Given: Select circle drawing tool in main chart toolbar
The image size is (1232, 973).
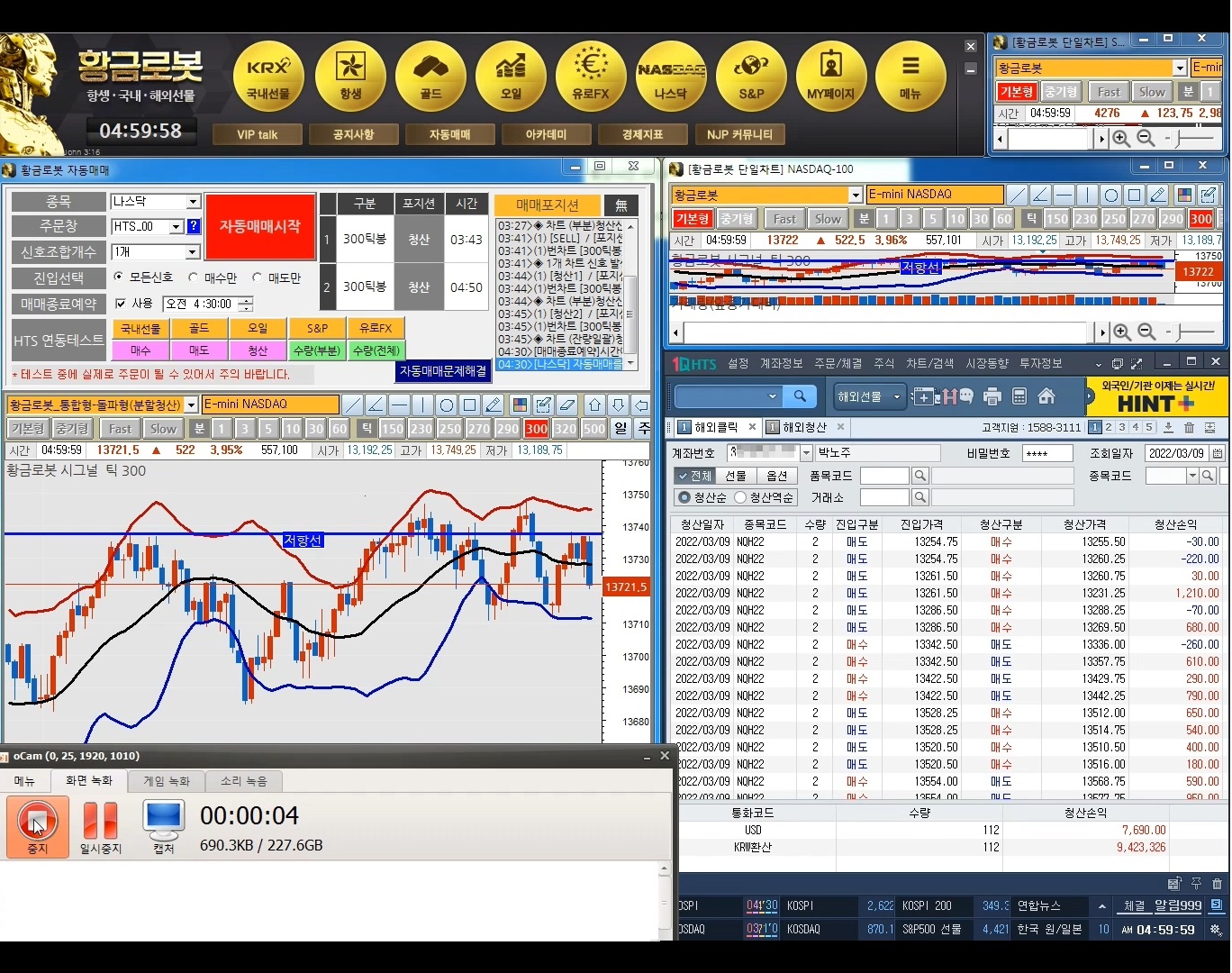Looking at the screenshot, I should pyautogui.click(x=447, y=405).
